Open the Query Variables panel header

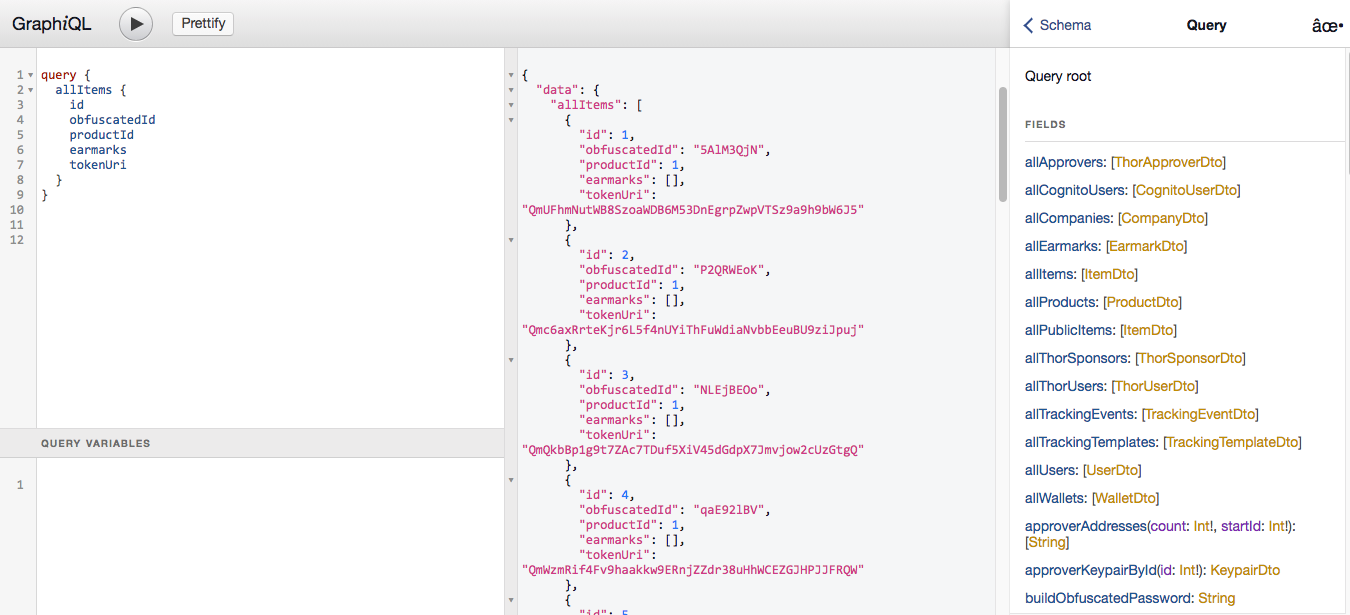pos(95,443)
